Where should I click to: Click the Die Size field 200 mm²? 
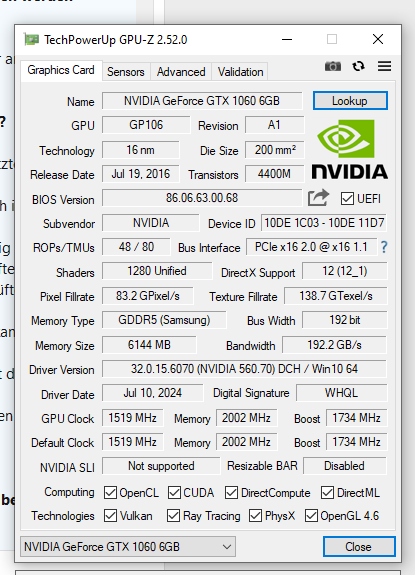[275, 150]
